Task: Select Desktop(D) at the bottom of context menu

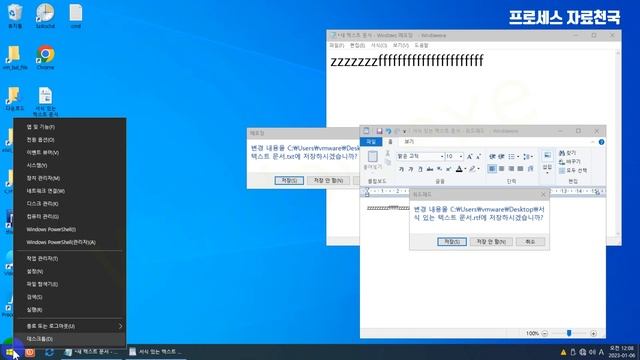Action: (x=70, y=339)
